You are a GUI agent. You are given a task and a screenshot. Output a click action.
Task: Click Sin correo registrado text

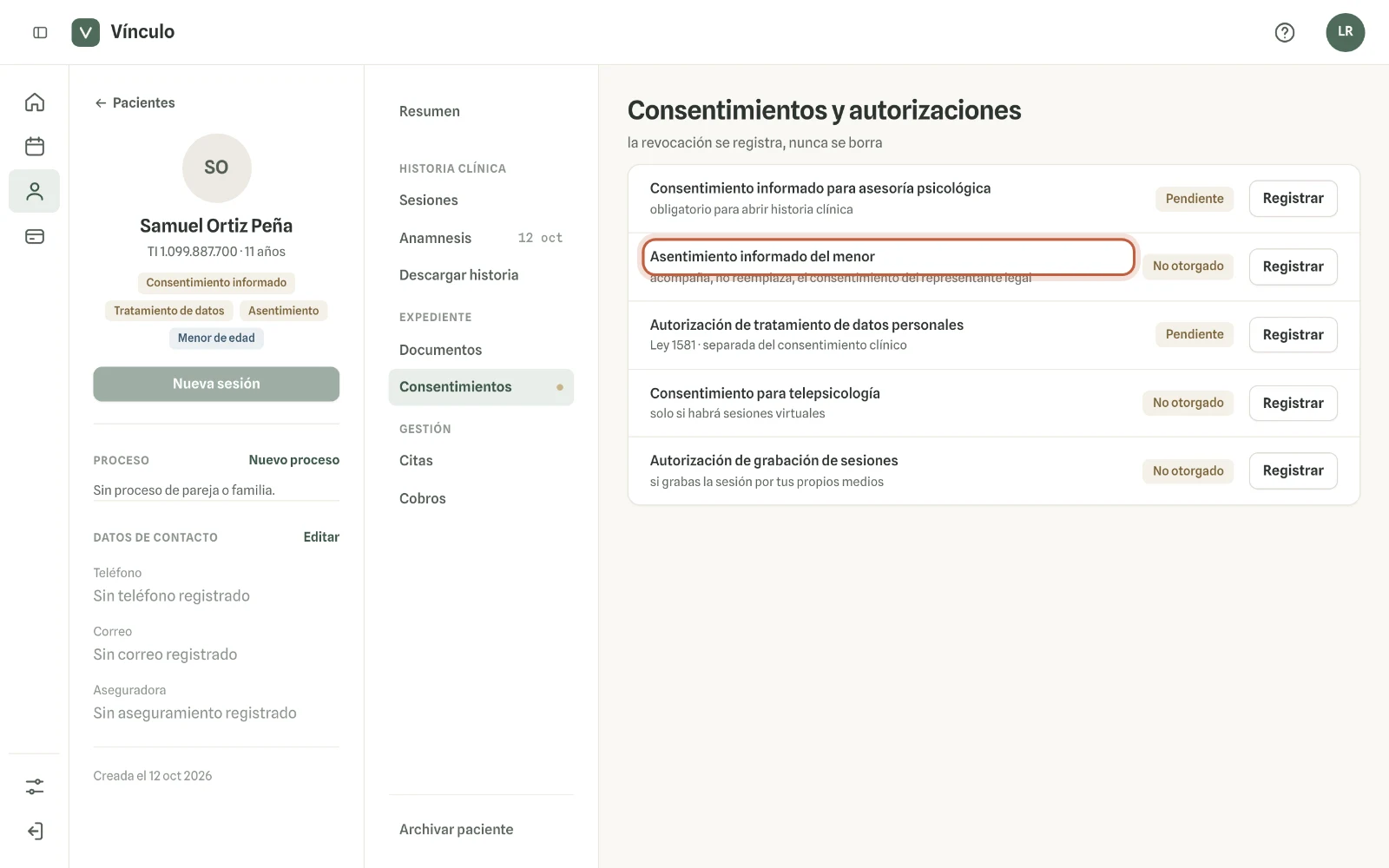click(165, 654)
